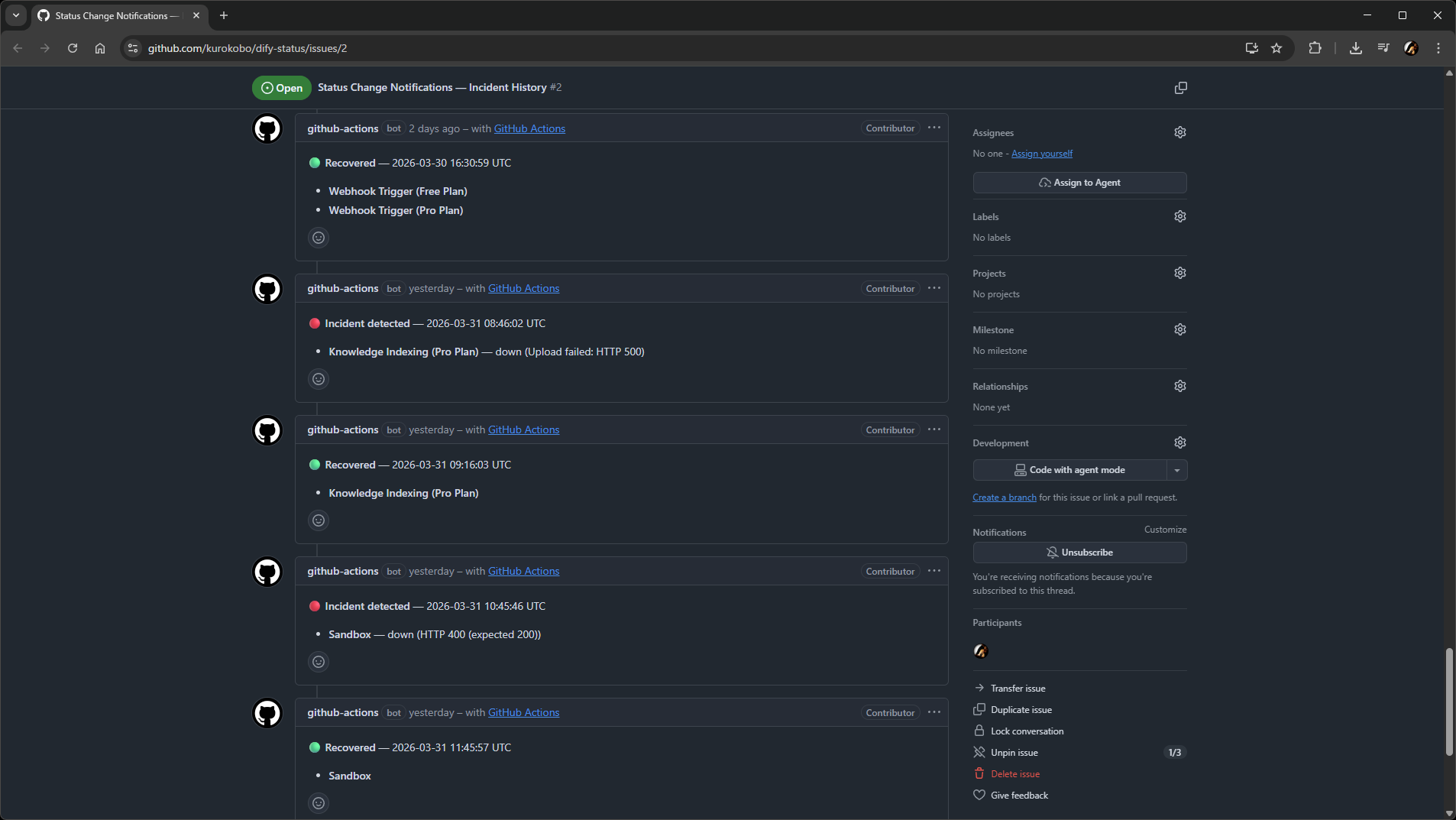The width and height of the screenshot is (1456, 820).
Task: Add reaction to Webhook Trigger recovered comment
Action: pyautogui.click(x=319, y=238)
